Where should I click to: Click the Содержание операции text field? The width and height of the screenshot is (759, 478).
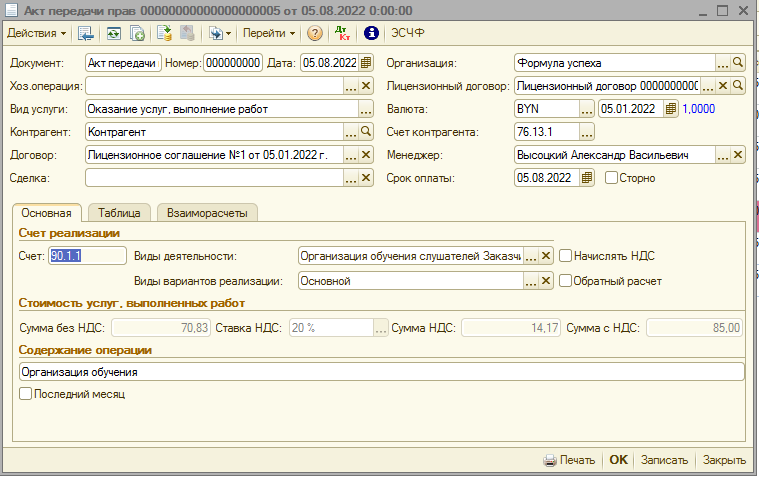380,371
